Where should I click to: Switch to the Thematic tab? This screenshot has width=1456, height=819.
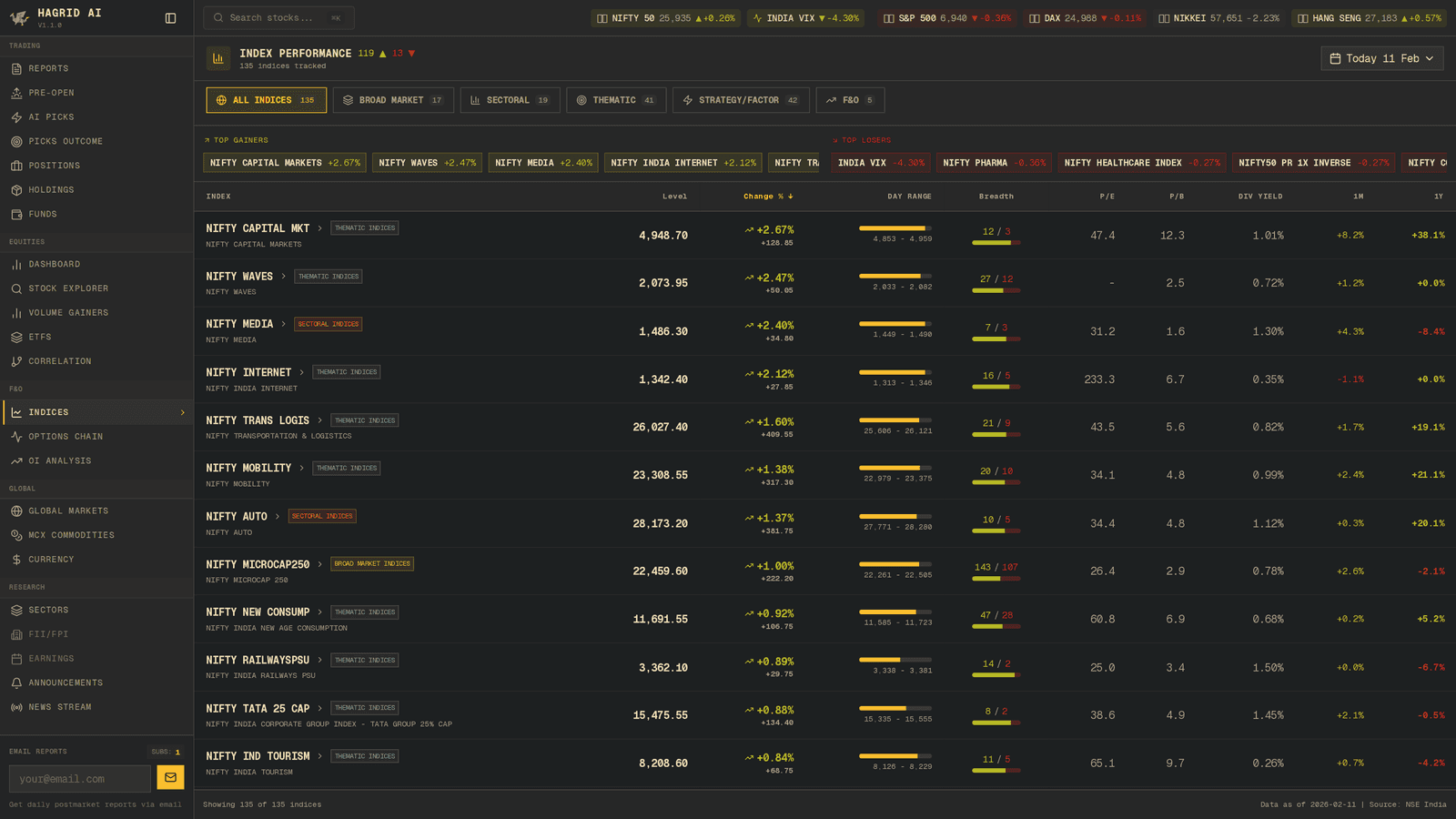(616, 100)
